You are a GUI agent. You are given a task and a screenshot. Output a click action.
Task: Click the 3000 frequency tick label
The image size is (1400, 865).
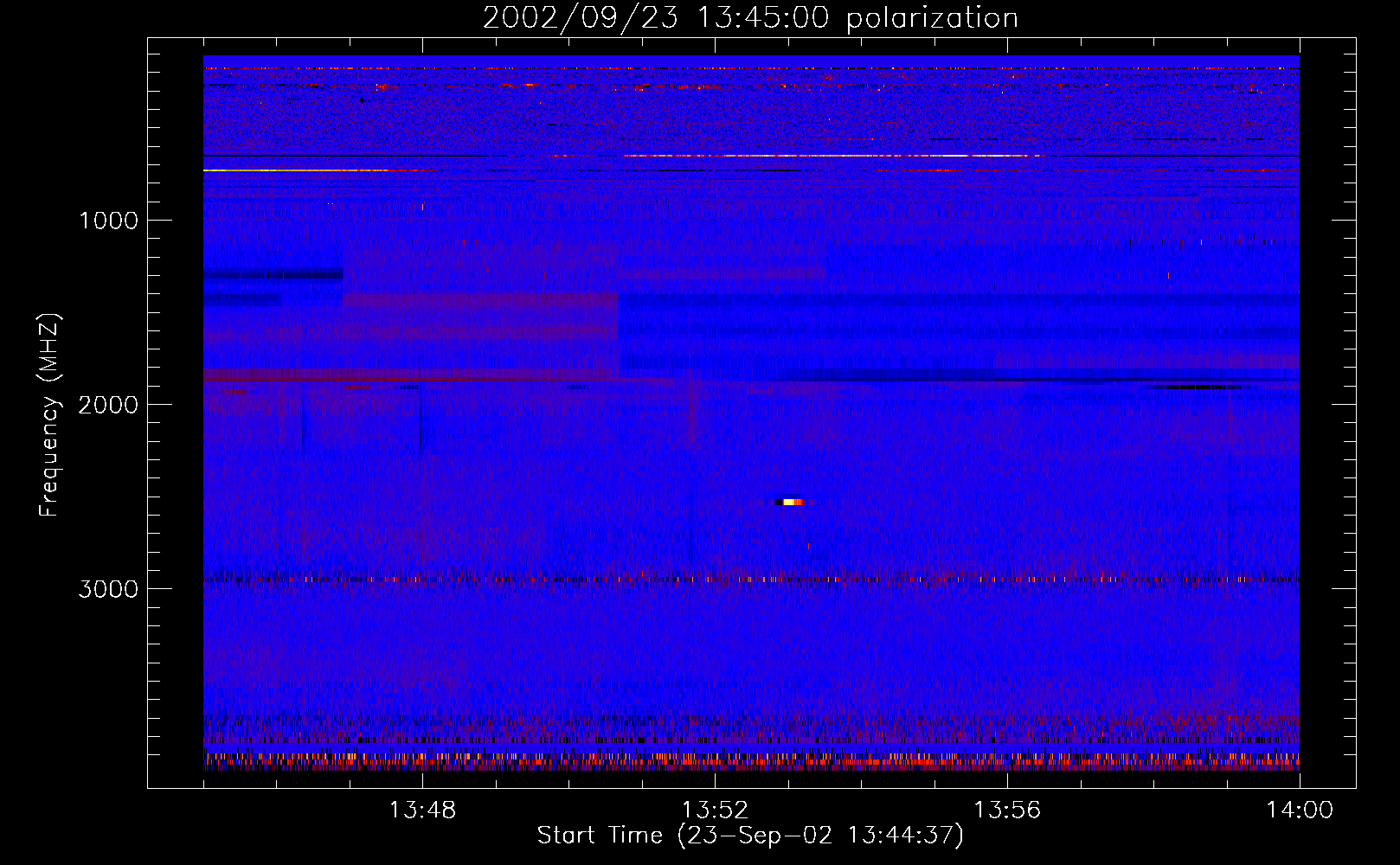pyautogui.click(x=108, y=589)
